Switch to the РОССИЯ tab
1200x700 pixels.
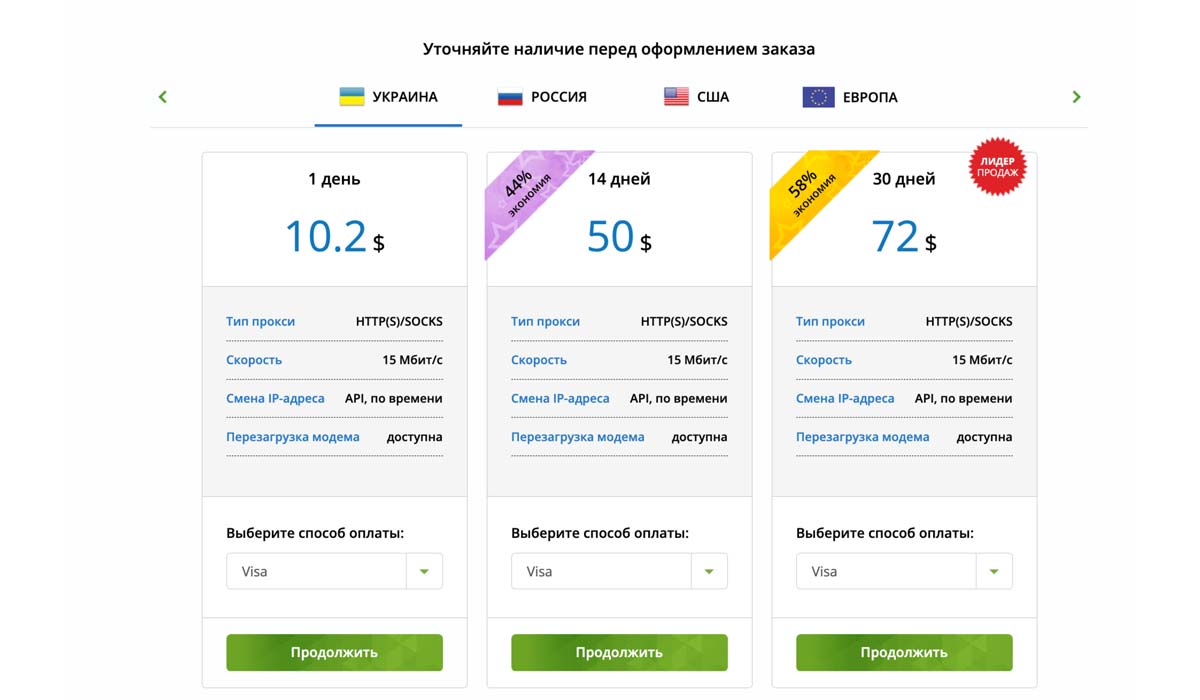tap(558, 97)
